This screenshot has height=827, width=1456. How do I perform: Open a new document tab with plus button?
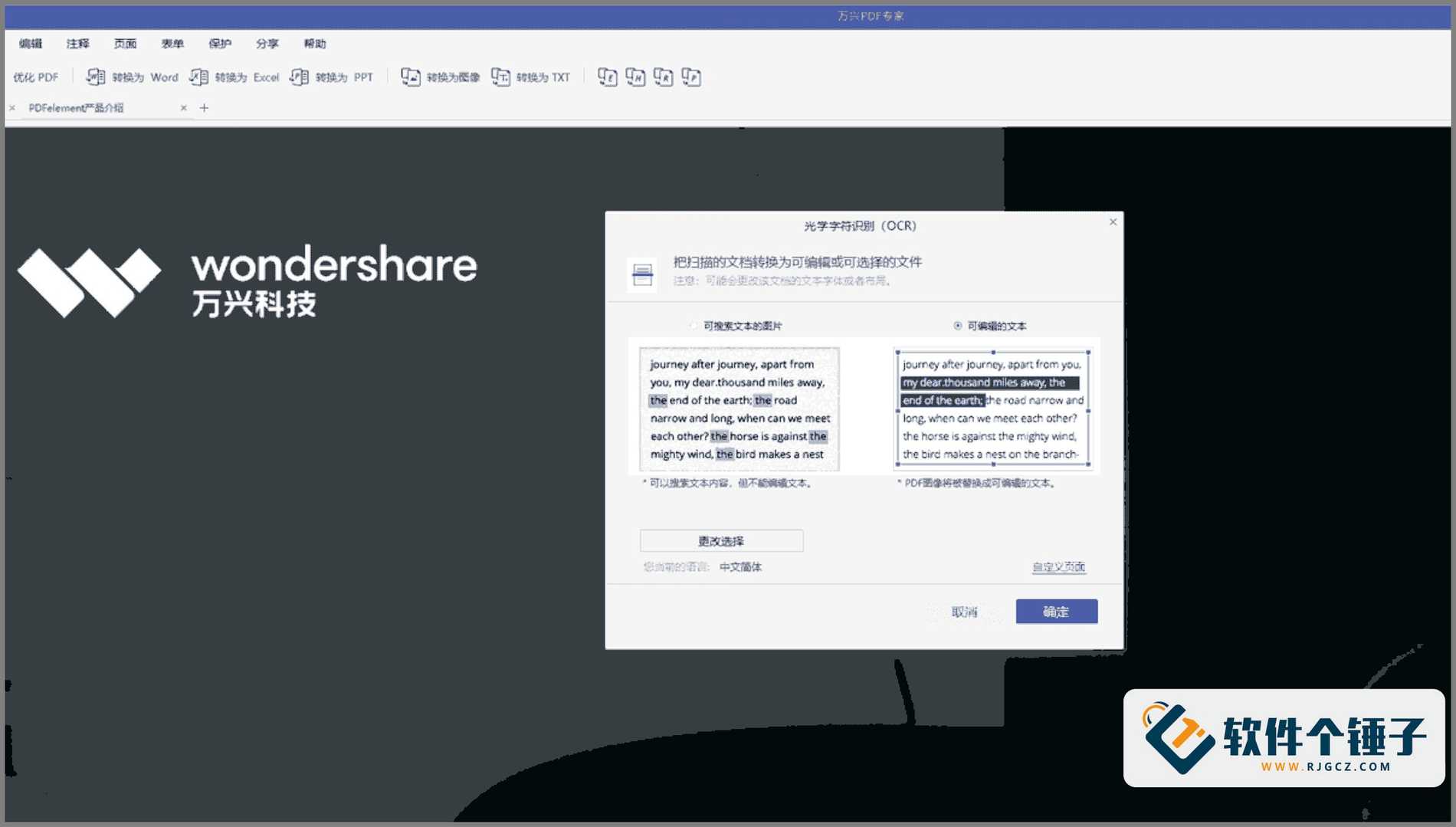coord(204,107)
